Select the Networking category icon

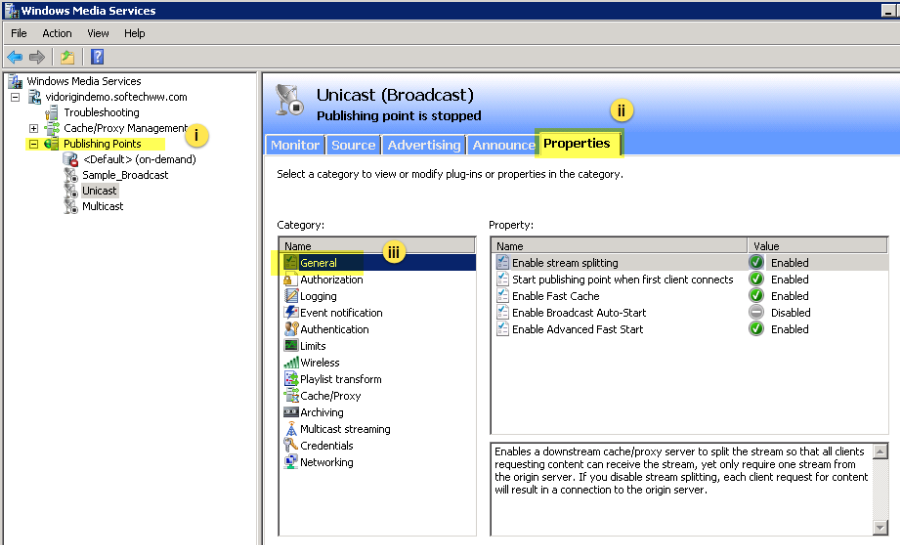291,462
